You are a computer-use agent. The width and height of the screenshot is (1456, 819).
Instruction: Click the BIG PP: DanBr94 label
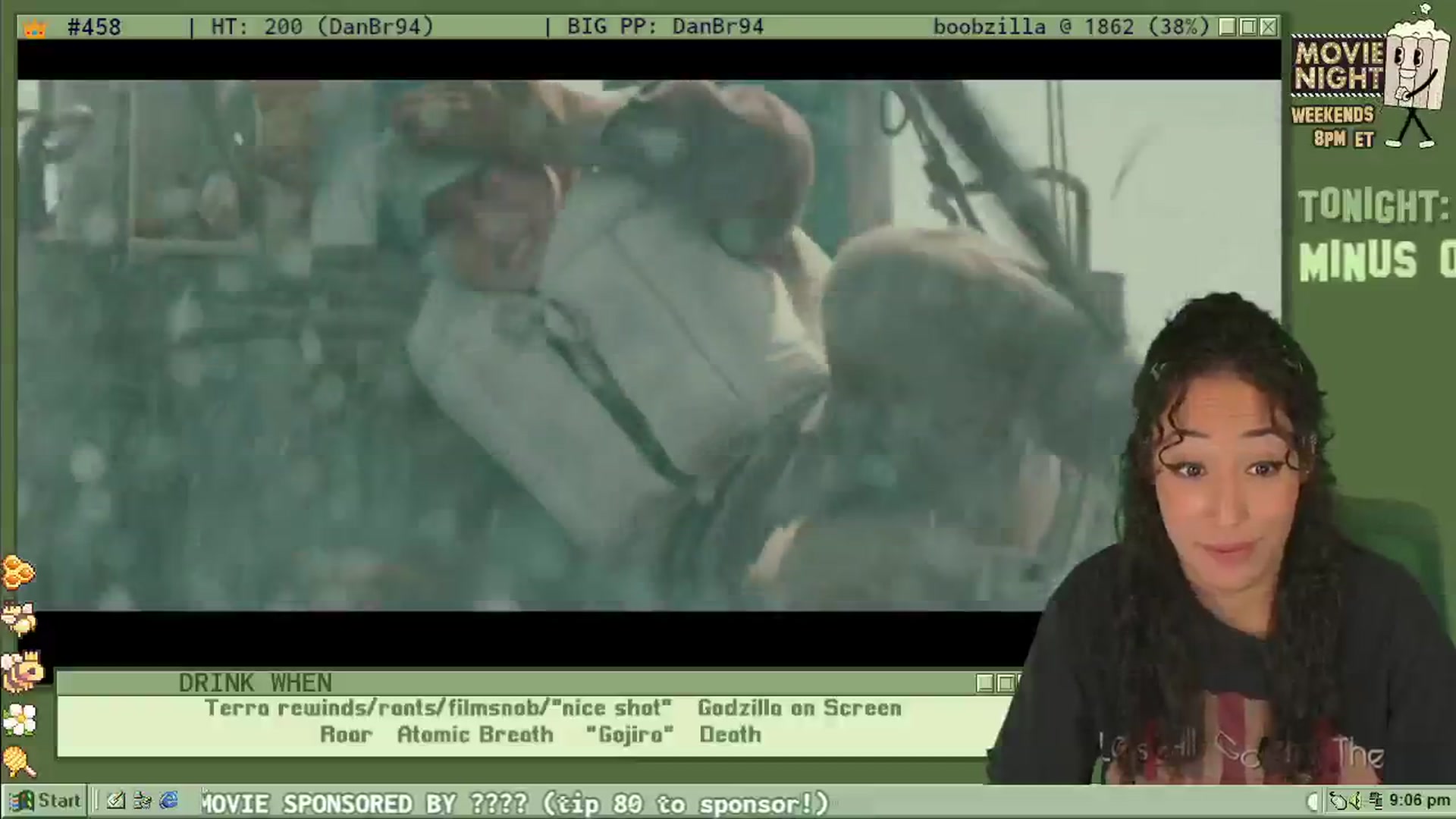click(665, 27)
